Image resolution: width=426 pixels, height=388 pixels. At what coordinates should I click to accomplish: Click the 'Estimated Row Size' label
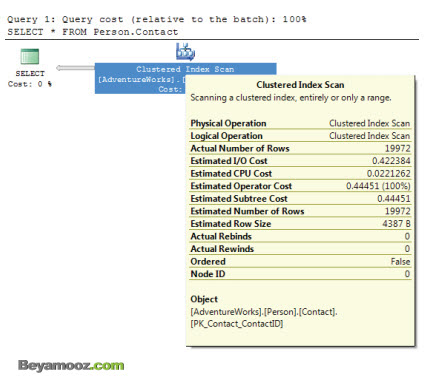coord(231,224)
